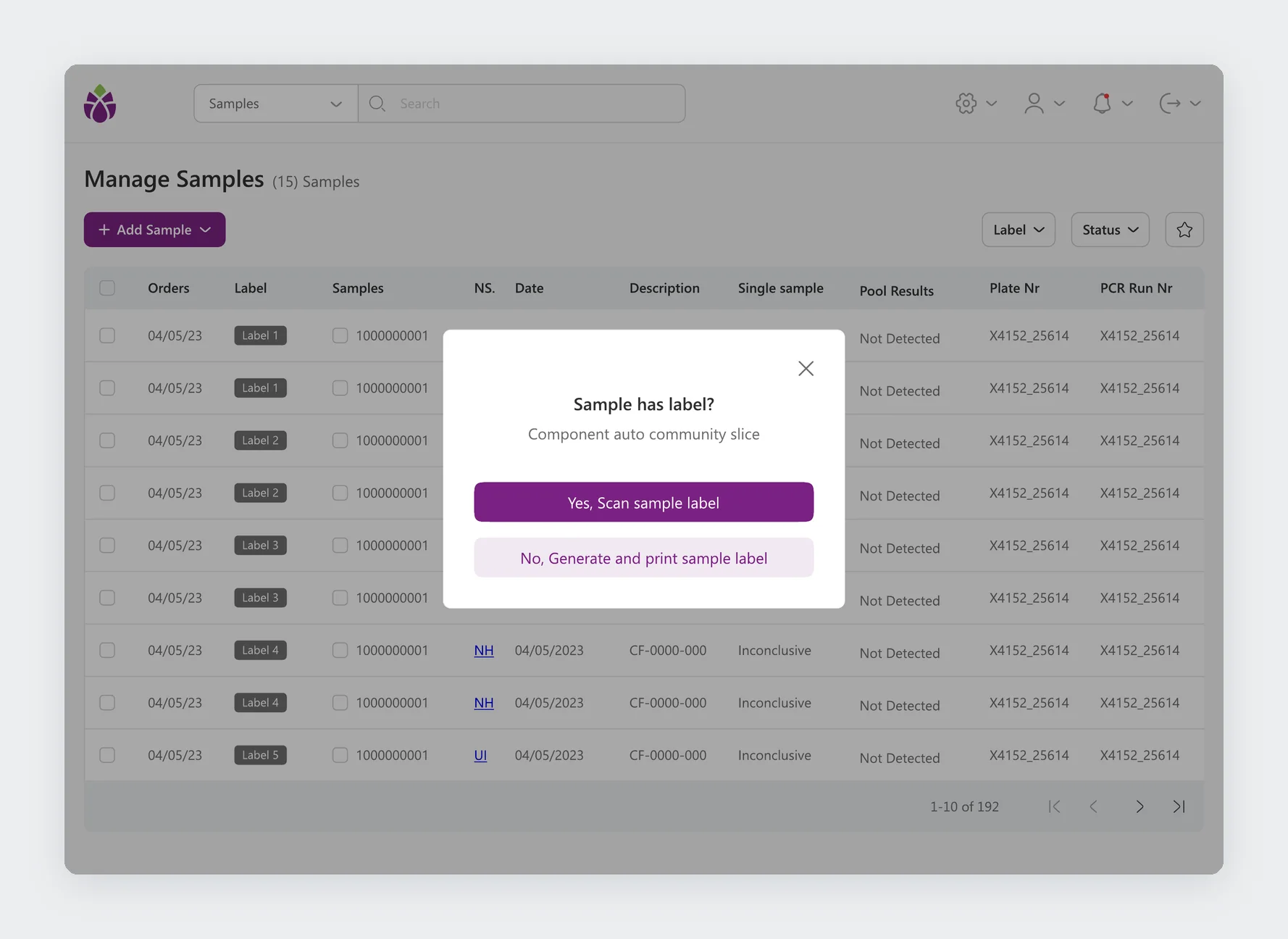Click the purple app logo icon

[100, 104]
